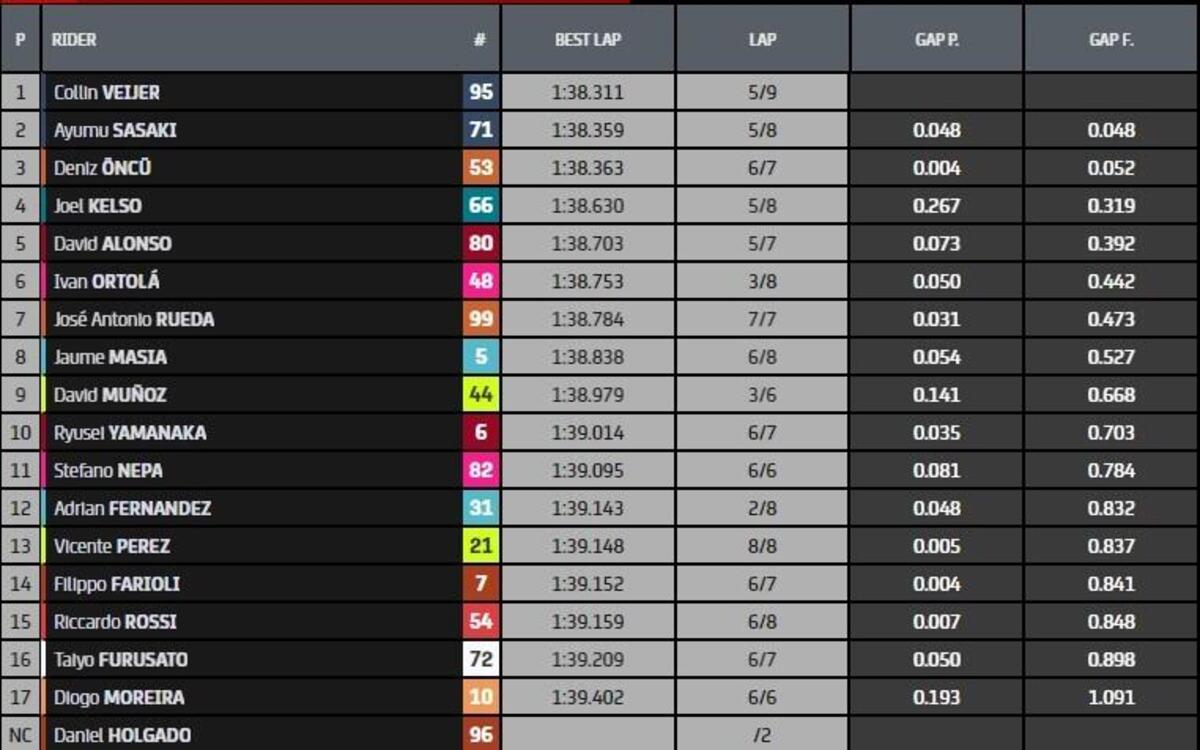
Task: Click the RIDER column header
Action: click(74, 41)
